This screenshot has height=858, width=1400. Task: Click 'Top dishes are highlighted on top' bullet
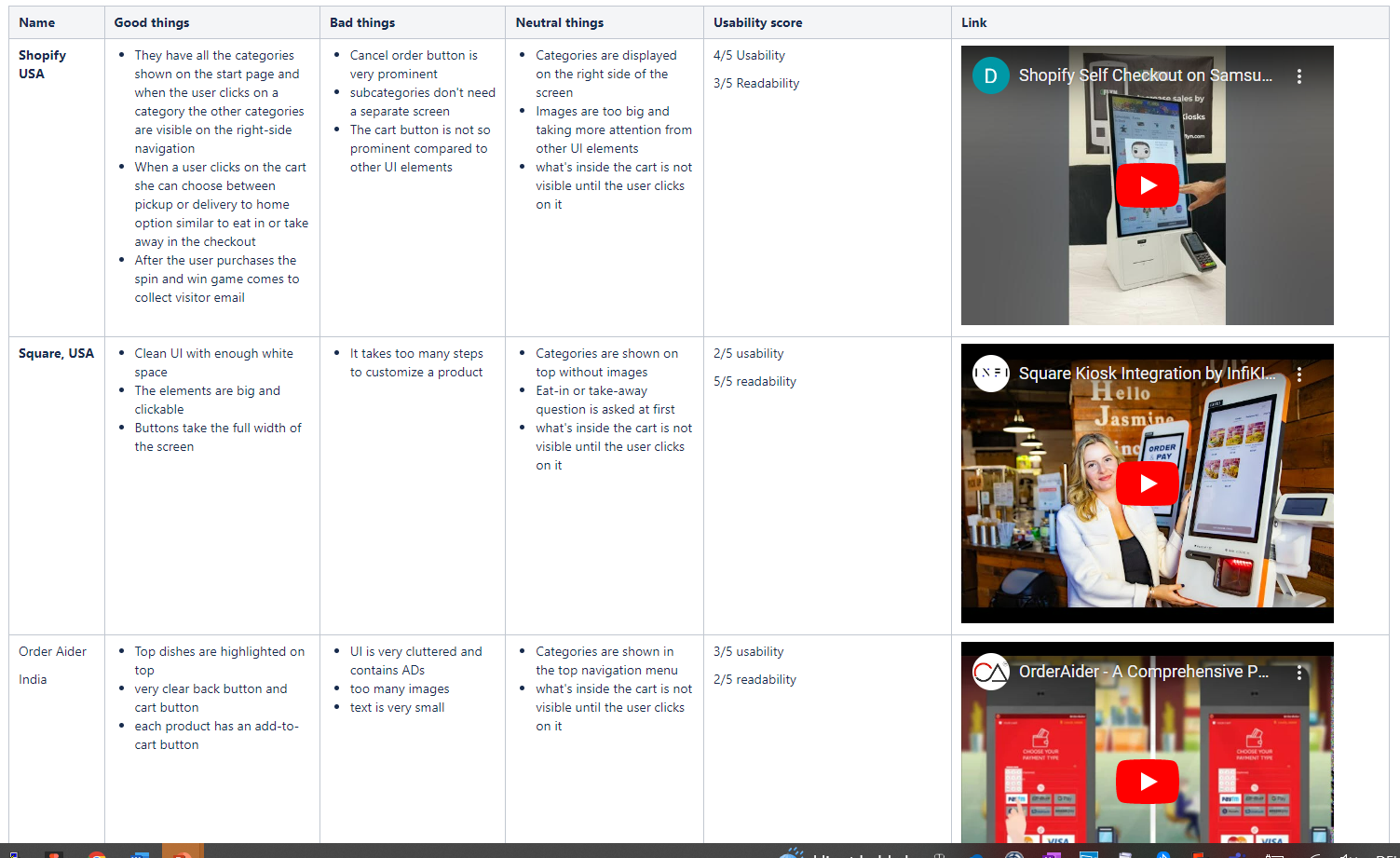[220, 661]
